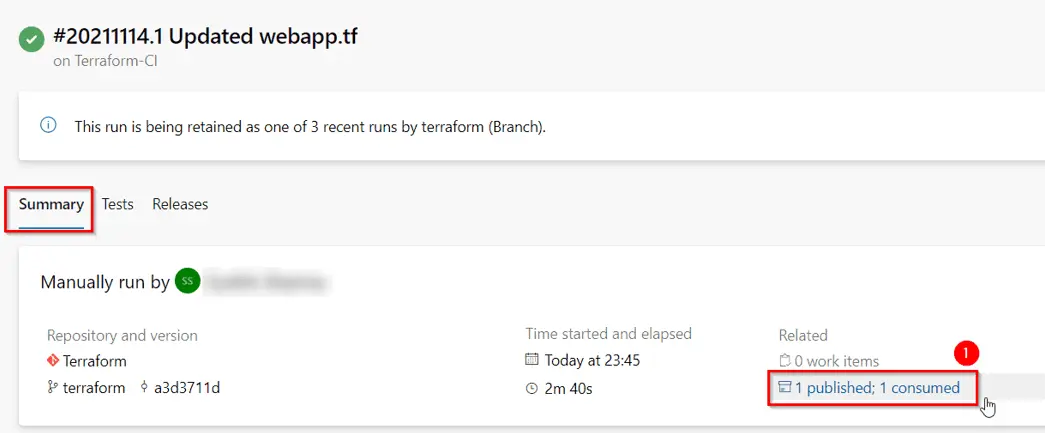
Task: Switch to the Tests tab
Action: pos(117,204)
